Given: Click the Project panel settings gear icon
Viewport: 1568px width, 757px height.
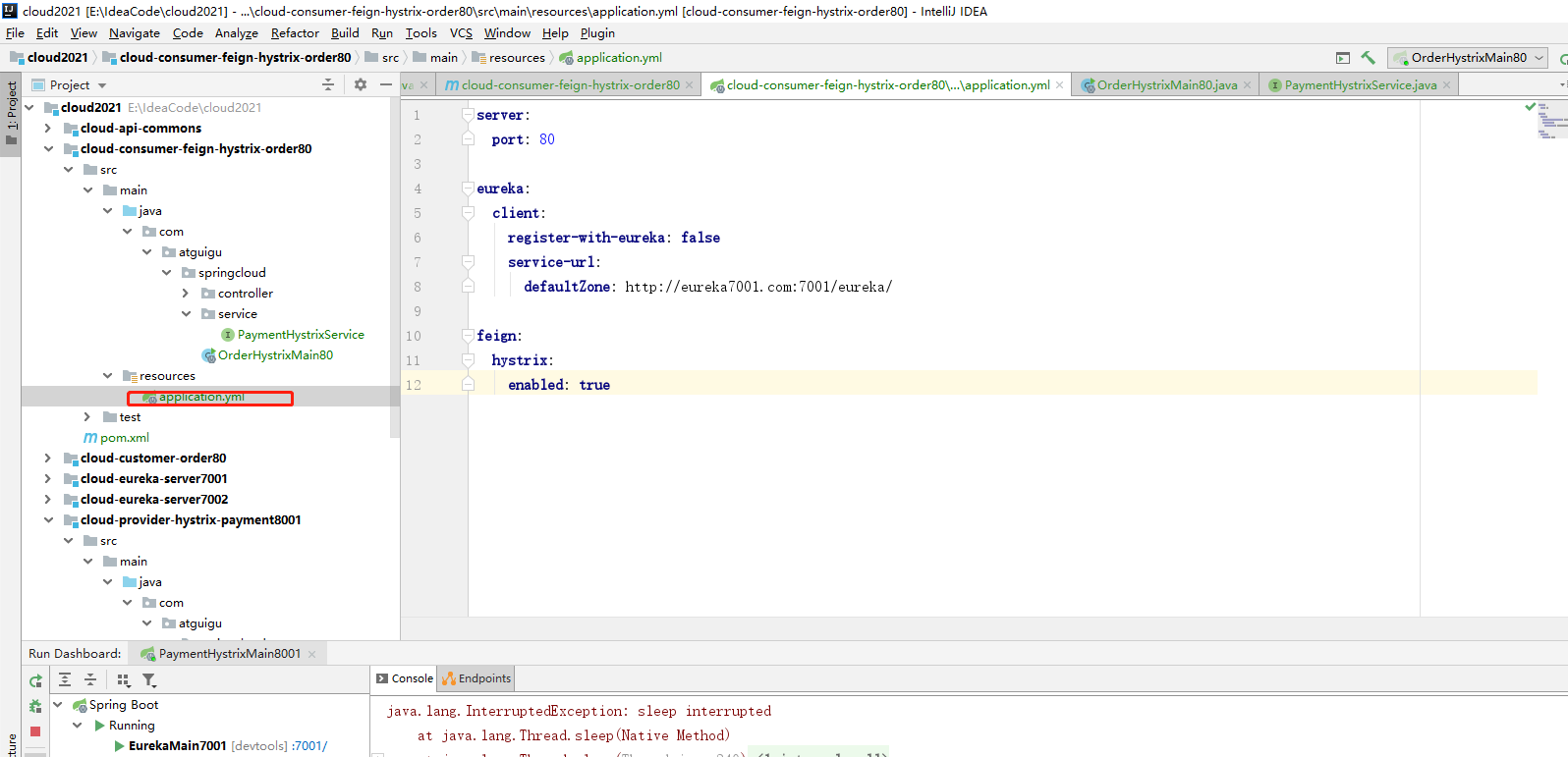Looking at the screenshot, I should 361,84.
